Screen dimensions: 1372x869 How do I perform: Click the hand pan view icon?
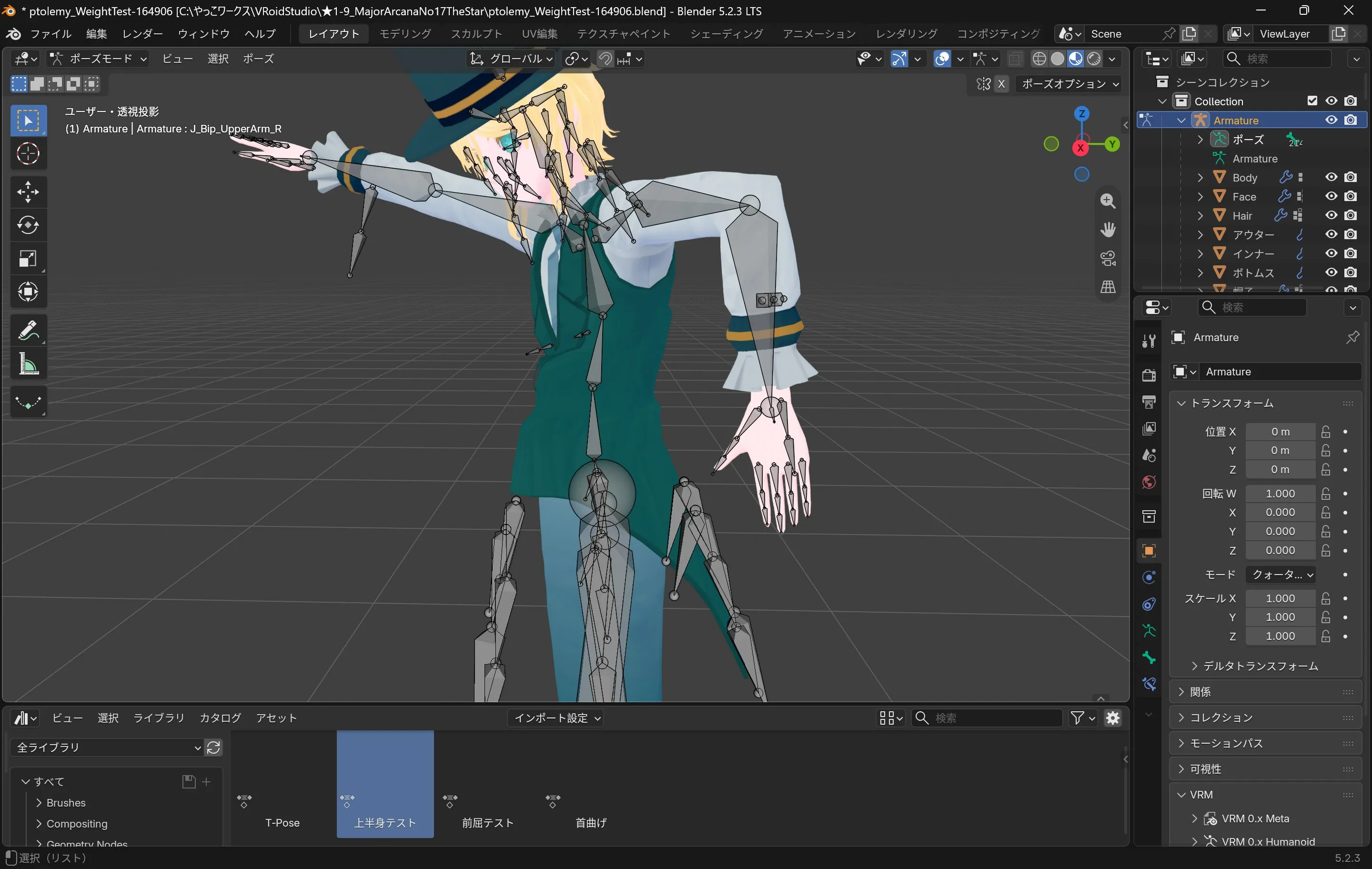click(x=1108, y=230)
